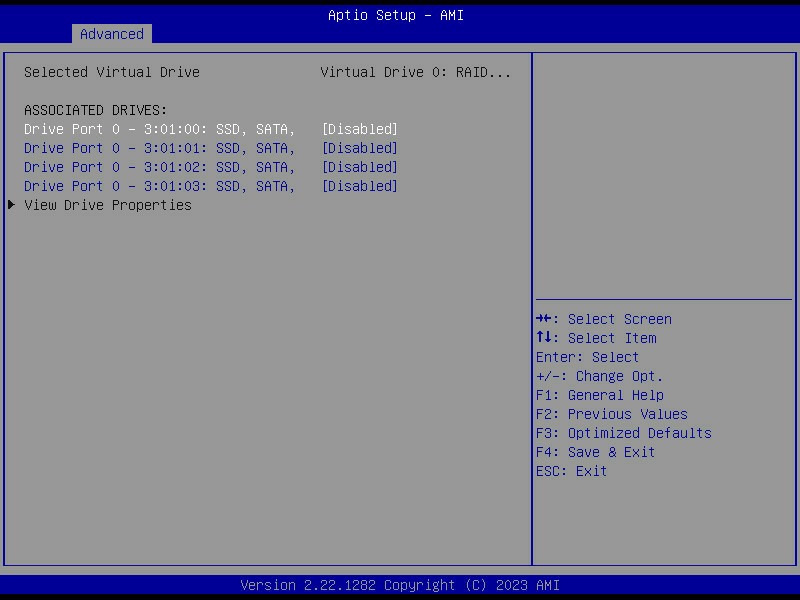Click the +/-: Change Opt. help line
The height and width of the screenshot is (600, 800).
coord(599,376)
